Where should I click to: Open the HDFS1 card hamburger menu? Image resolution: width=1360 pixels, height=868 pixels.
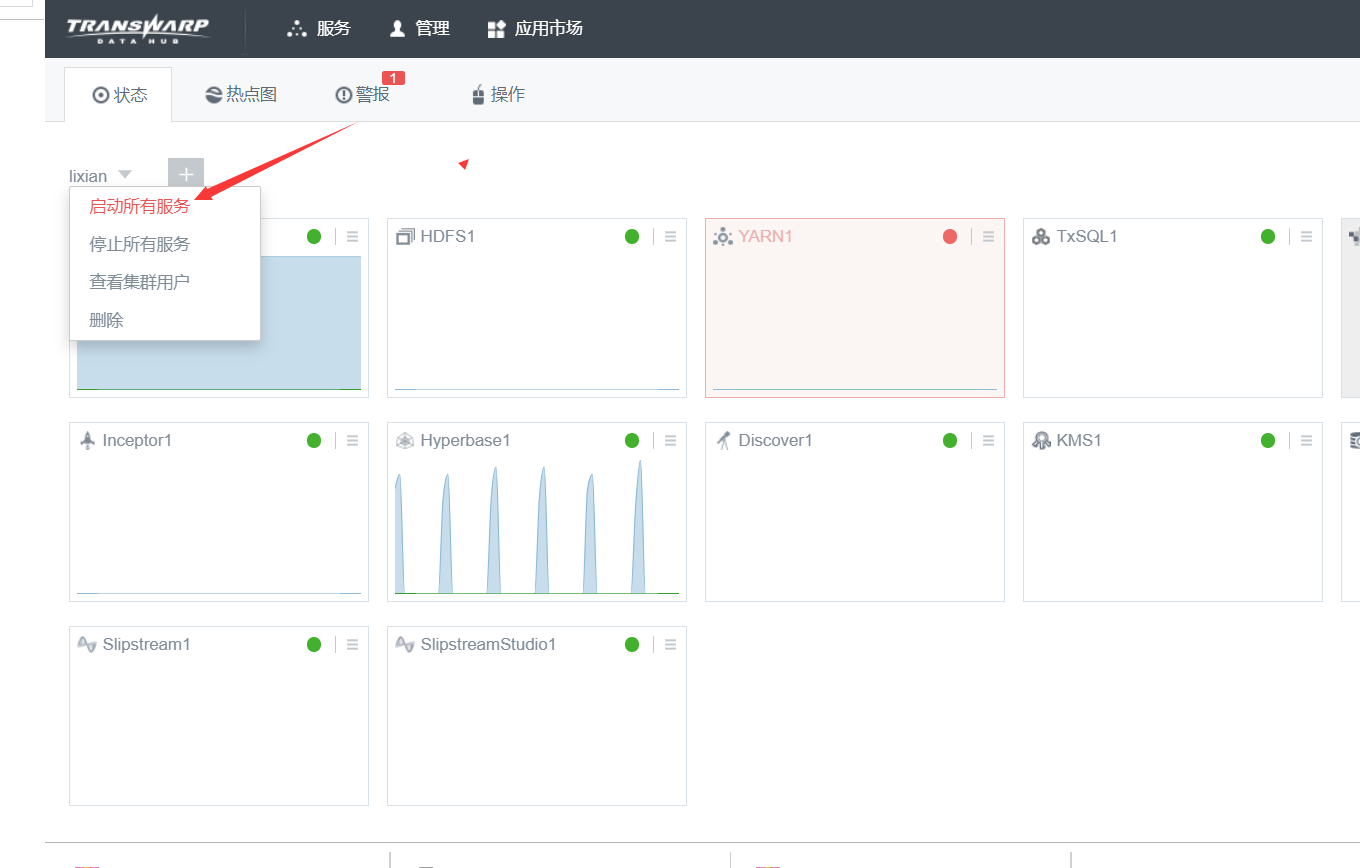coord(671,237)
